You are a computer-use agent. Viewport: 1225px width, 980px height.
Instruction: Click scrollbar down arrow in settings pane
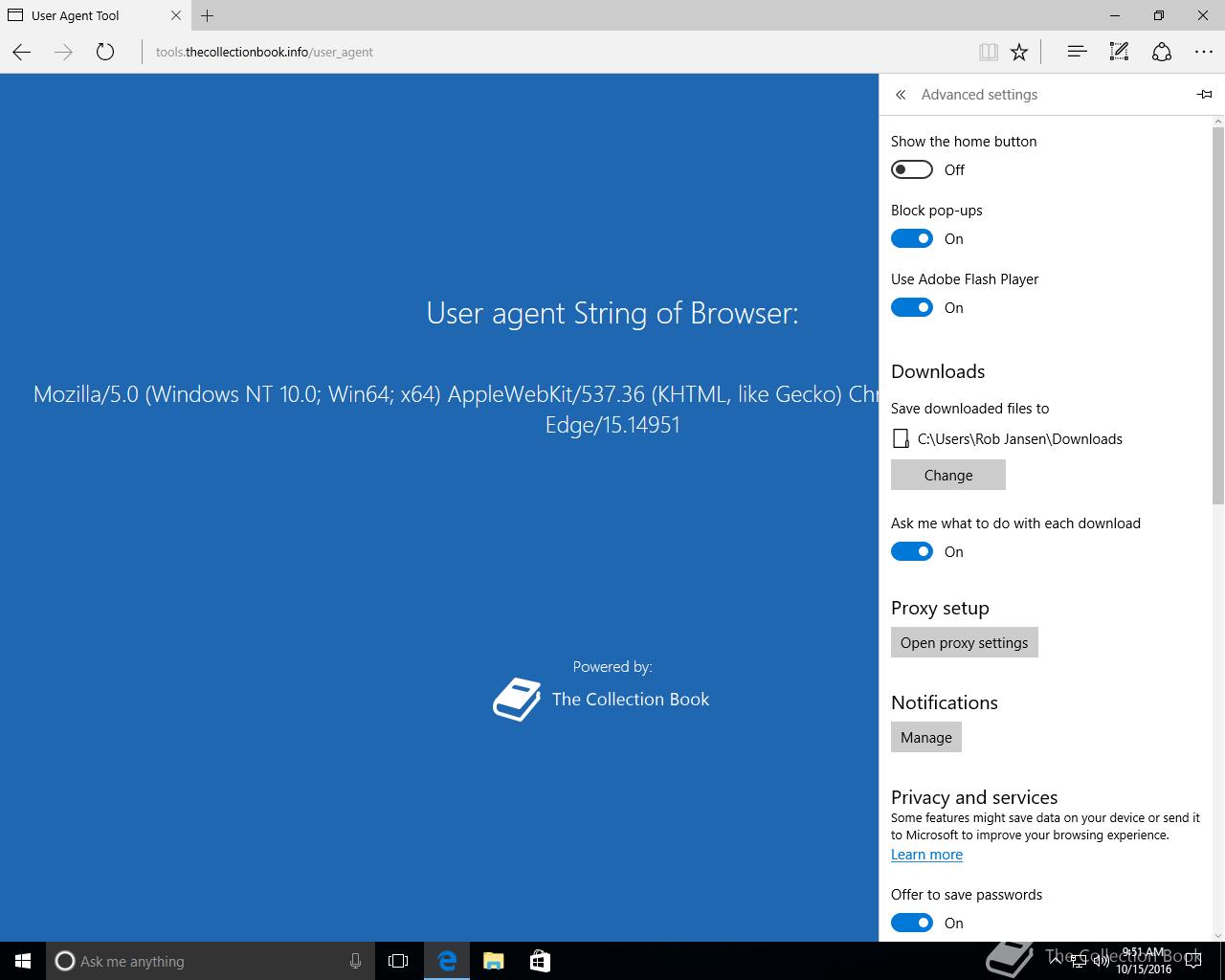pyautogui.click(x=1218, y=935)
